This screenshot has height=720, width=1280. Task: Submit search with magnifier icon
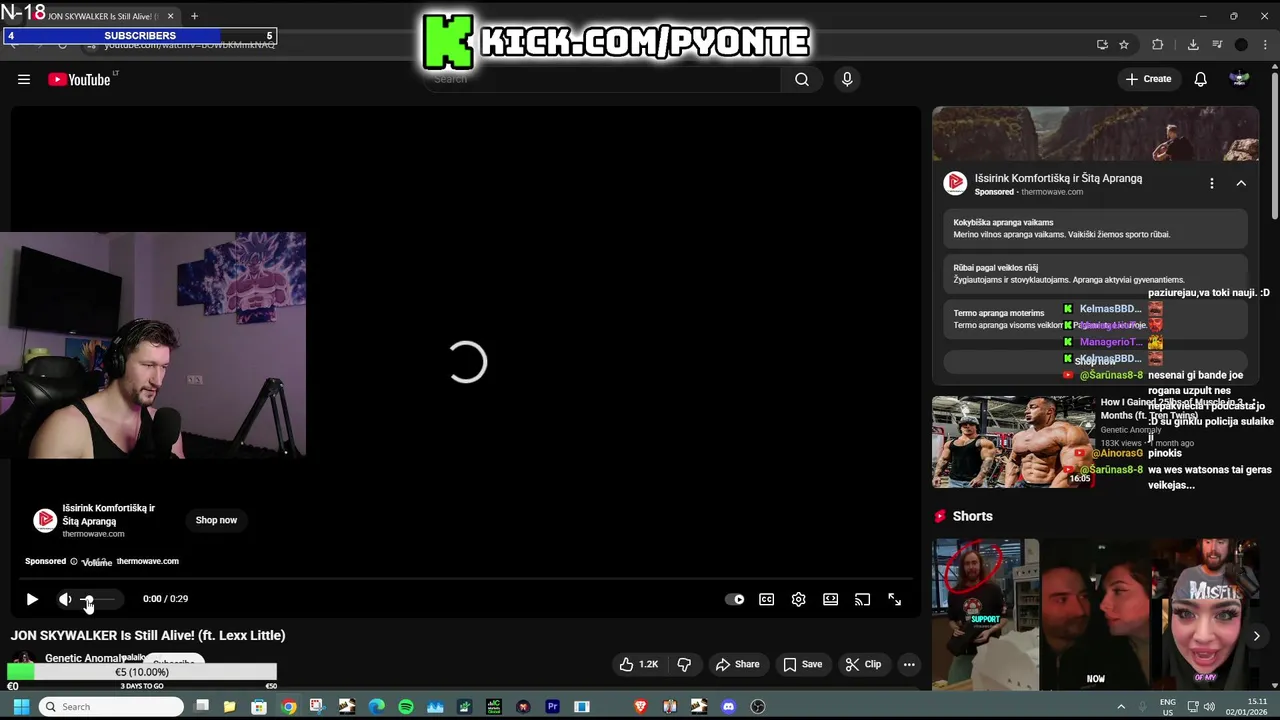[x=802, y=79]
